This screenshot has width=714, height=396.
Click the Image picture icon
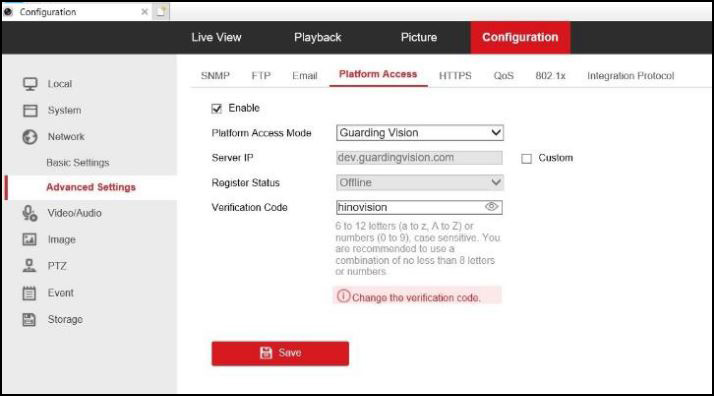coord(30,239)
